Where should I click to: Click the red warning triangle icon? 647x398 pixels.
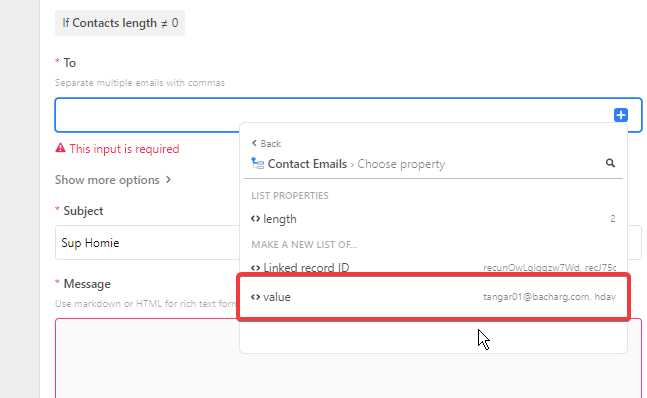point(60,148)
